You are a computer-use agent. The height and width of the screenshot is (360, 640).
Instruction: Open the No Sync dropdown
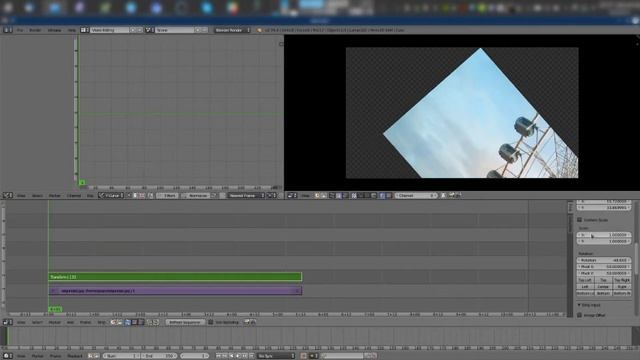coord(276,356)
